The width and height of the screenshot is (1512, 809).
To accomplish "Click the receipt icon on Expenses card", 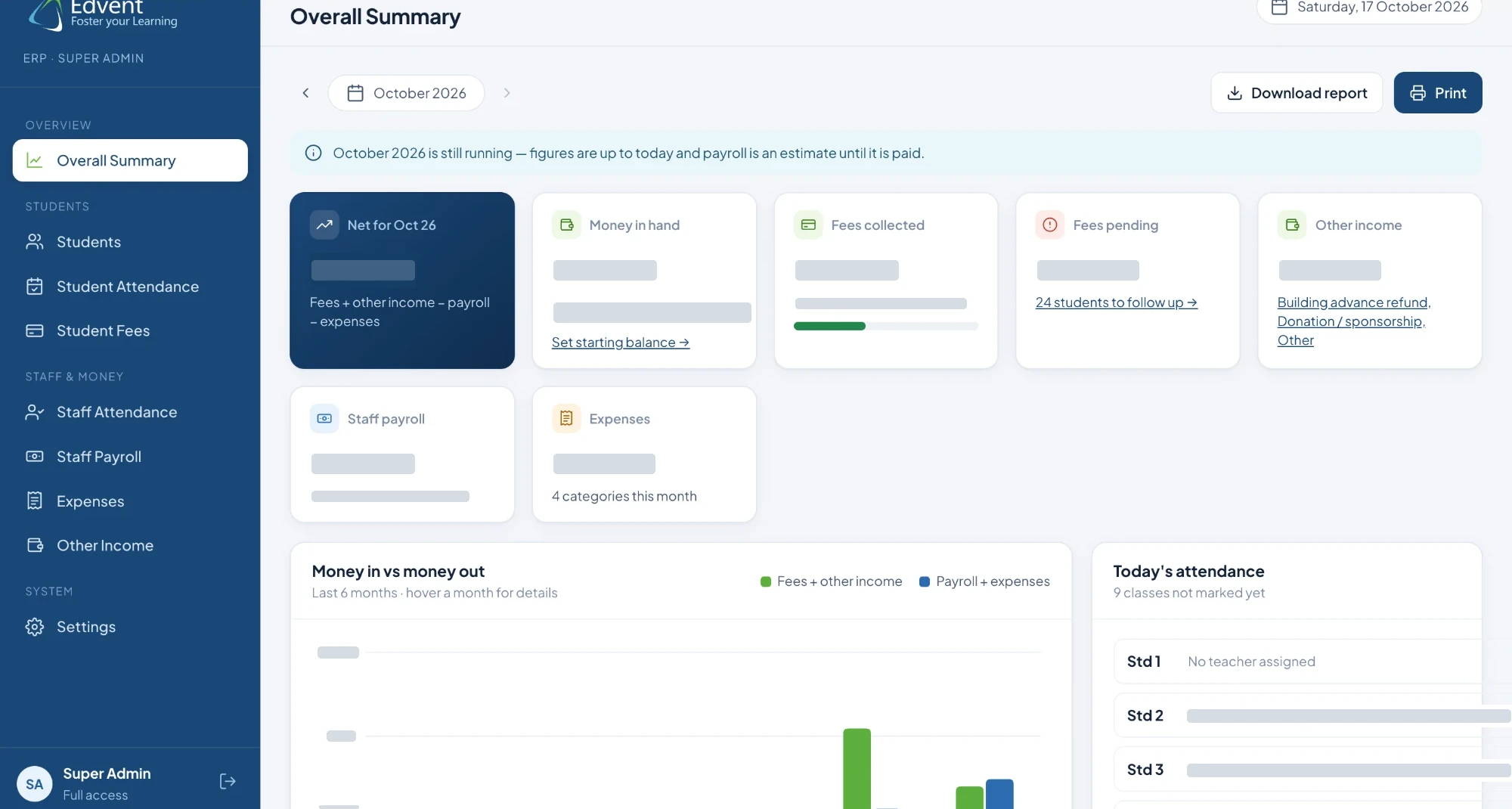I will [566, 418].
